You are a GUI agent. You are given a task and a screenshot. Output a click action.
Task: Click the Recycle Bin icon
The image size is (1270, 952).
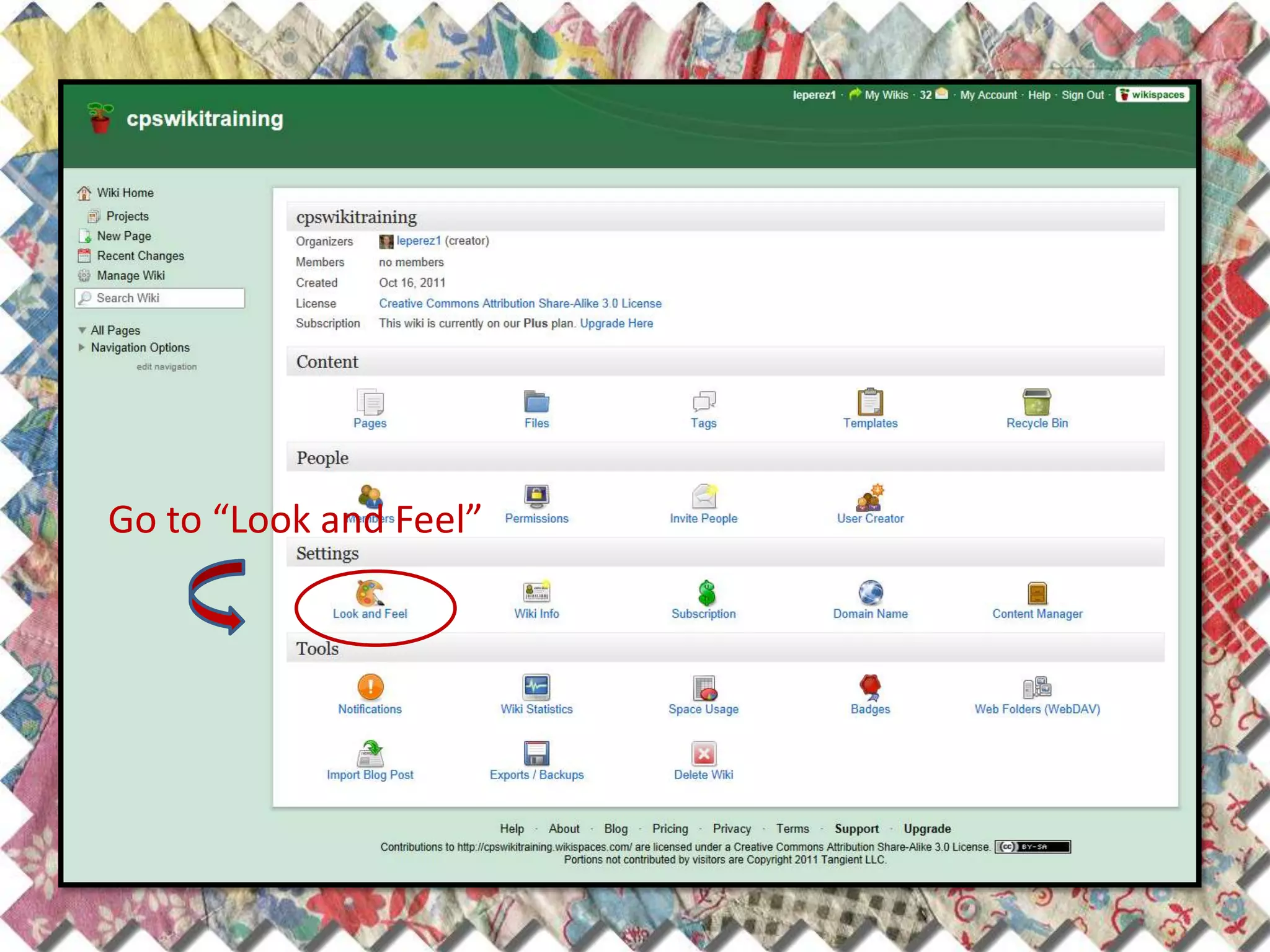(x=1036, y=402)
